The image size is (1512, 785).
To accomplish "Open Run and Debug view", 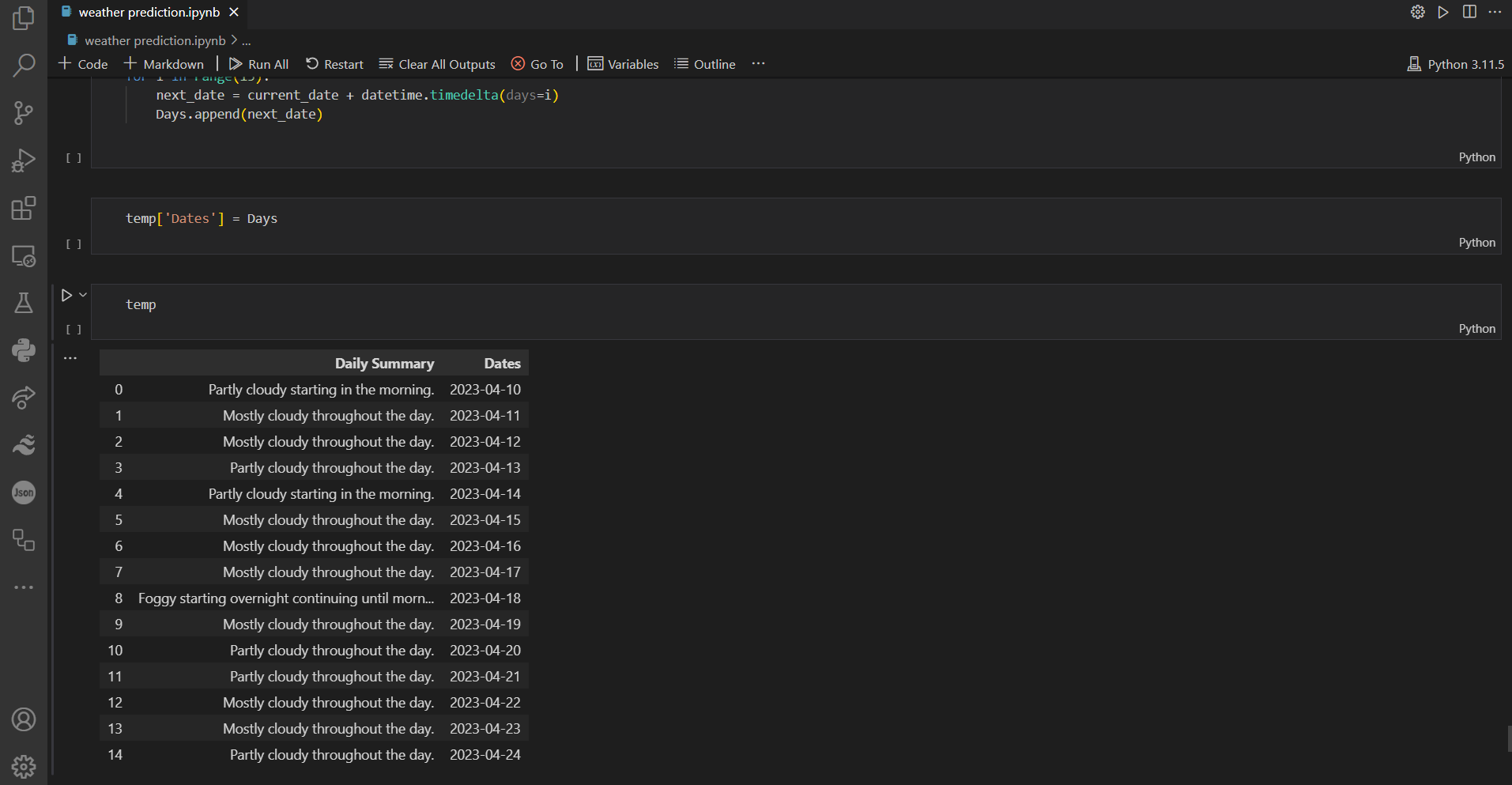I will click(24, 160).
